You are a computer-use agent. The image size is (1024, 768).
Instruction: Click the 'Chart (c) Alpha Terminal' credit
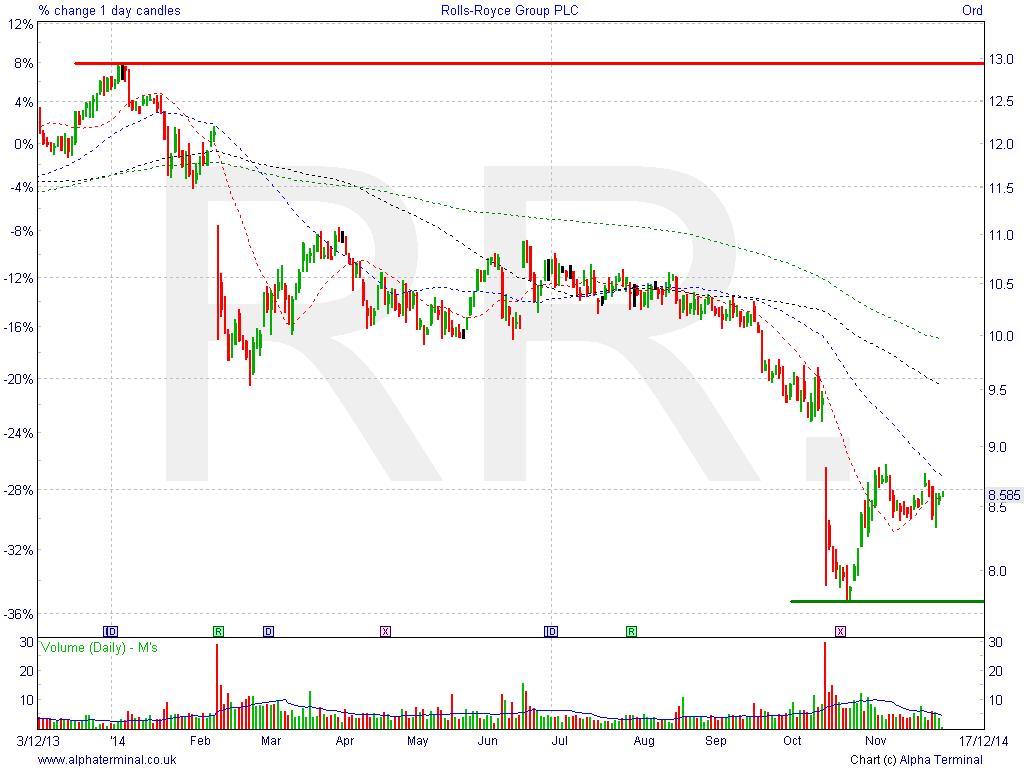(916, 760)
